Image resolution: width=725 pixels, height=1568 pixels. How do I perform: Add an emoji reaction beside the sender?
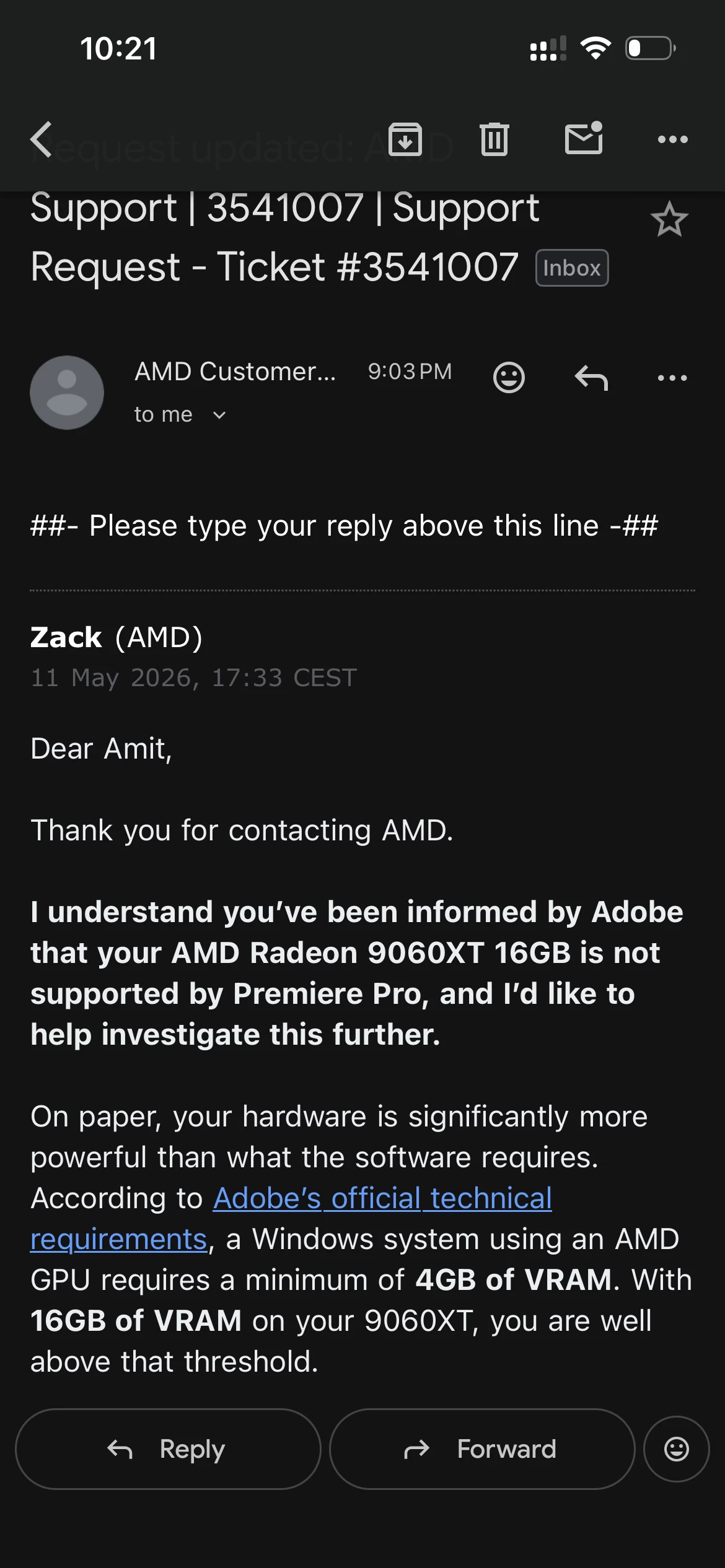click(509, 377)
